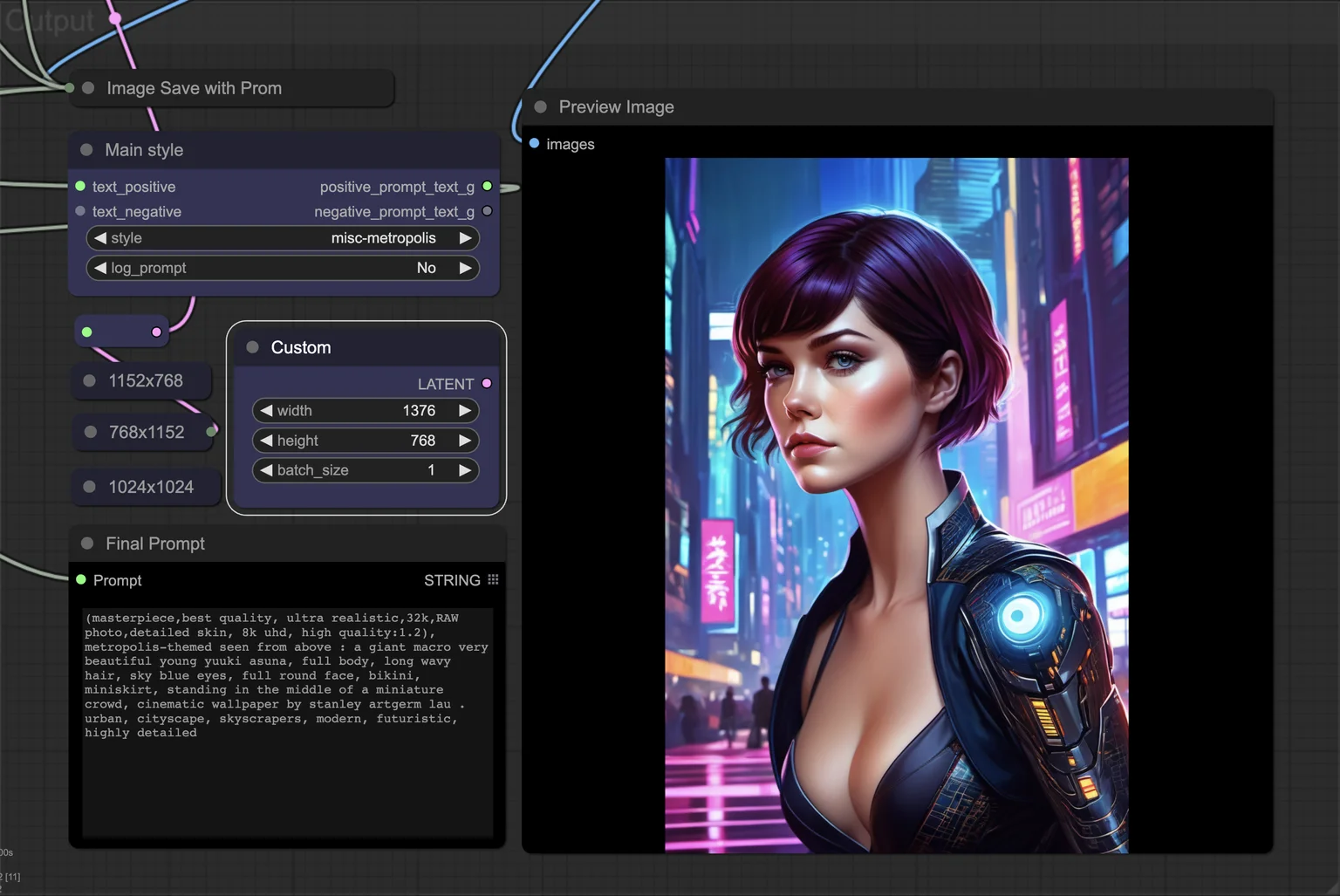Expand the 768x1152 node using its dot

tap(90, 432)
